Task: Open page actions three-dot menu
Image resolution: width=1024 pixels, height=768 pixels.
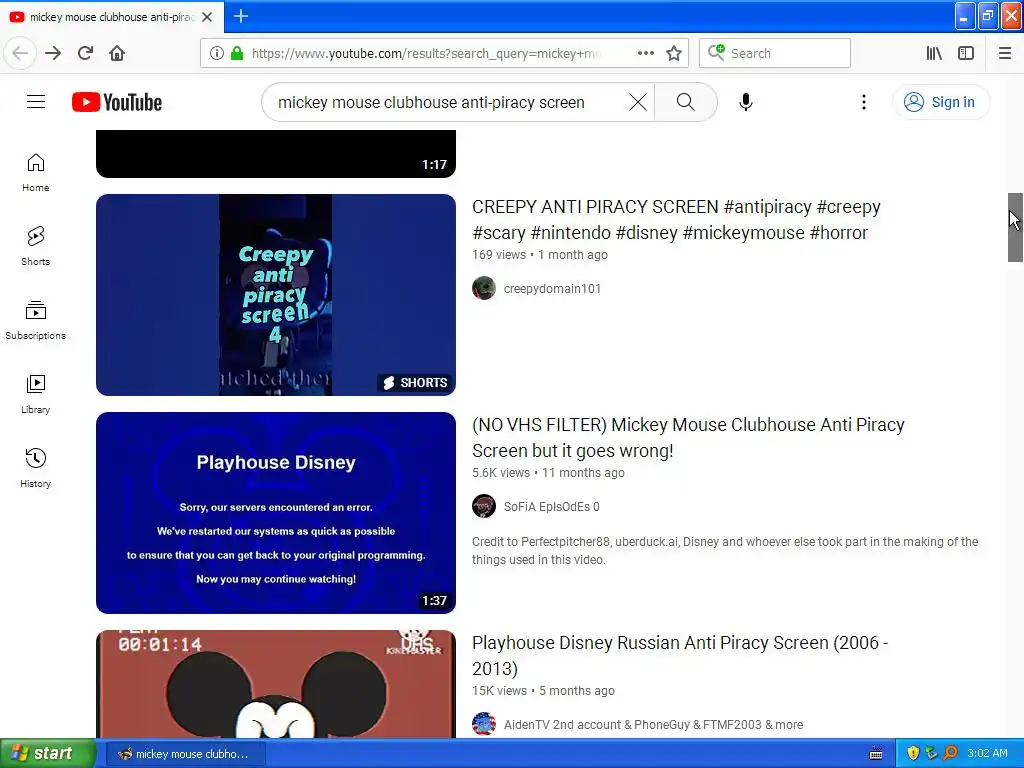Action: tap(645, 53)
